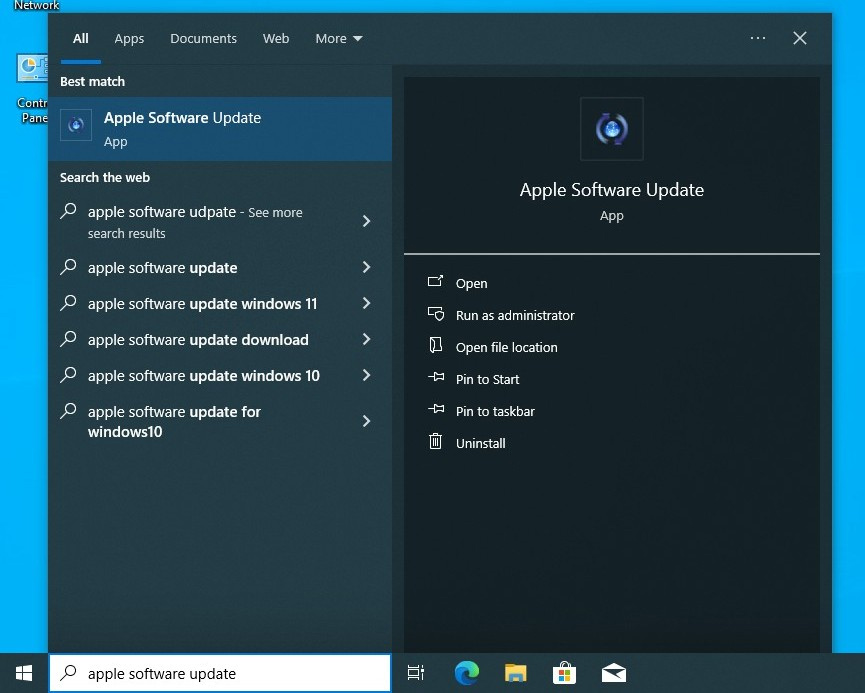Open Microsoft Store from the taskbar

(564, 673)
